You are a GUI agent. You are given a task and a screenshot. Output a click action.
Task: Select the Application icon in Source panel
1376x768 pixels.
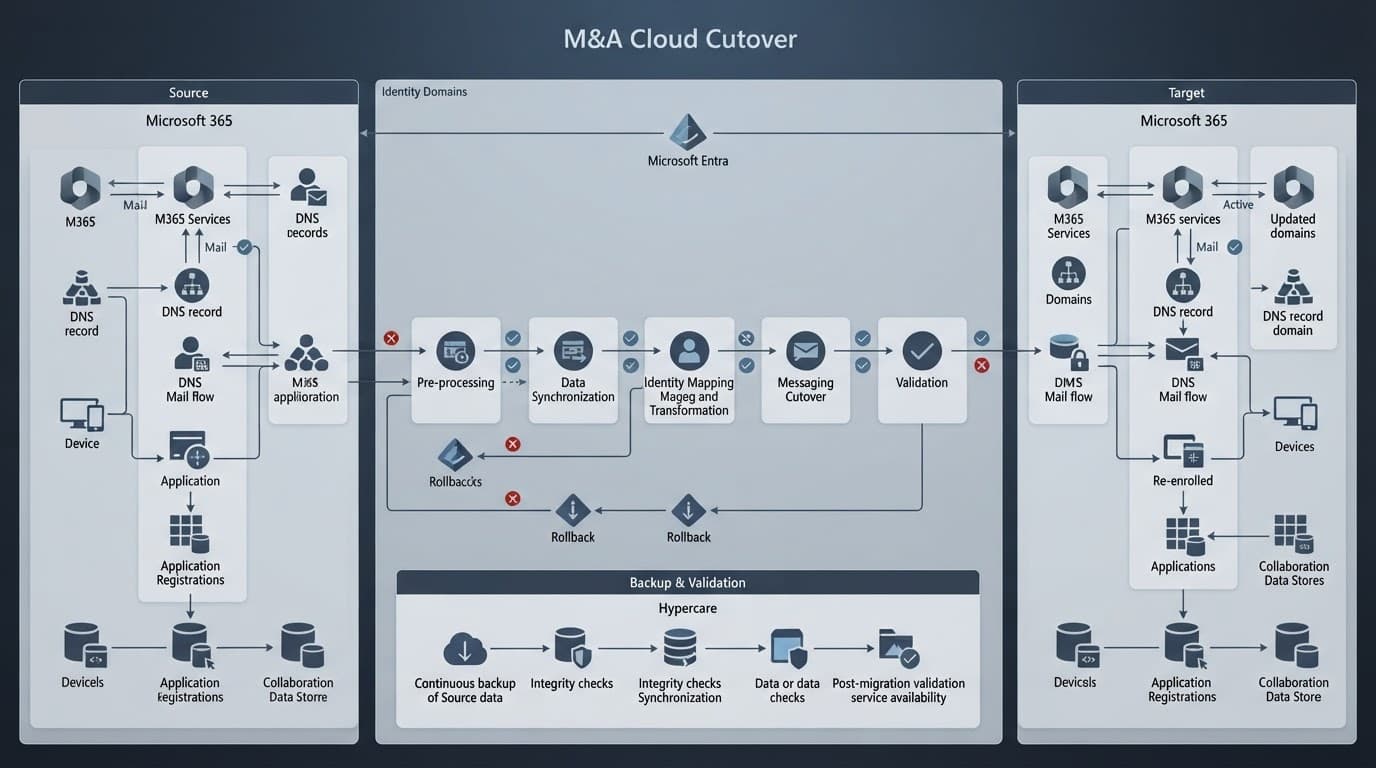(188, 450)
